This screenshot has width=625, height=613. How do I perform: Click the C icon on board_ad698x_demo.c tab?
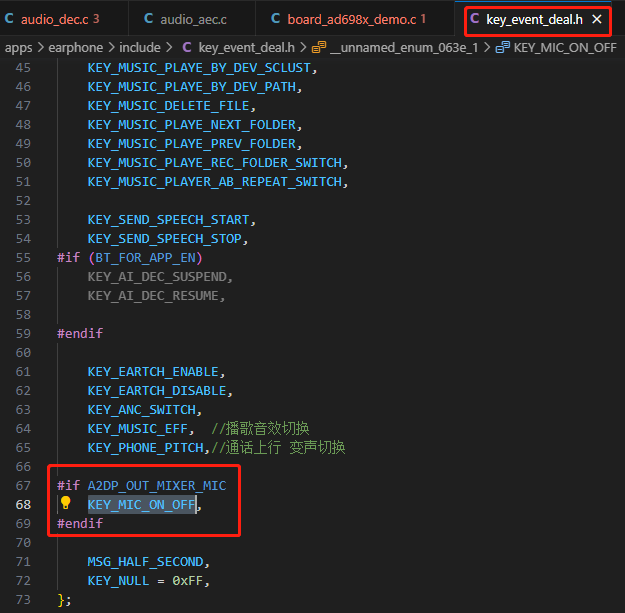pyautogui.click(x=275, y=18)
